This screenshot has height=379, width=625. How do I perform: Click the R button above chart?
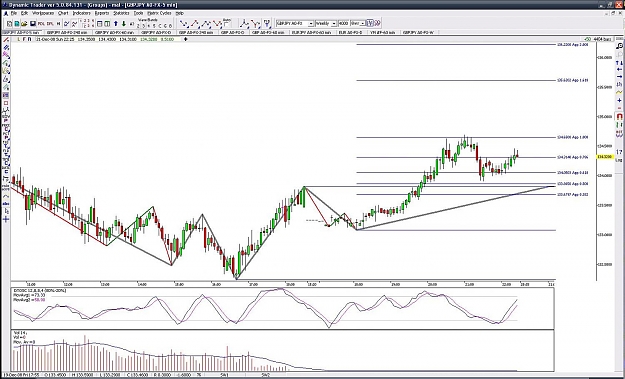29,39
